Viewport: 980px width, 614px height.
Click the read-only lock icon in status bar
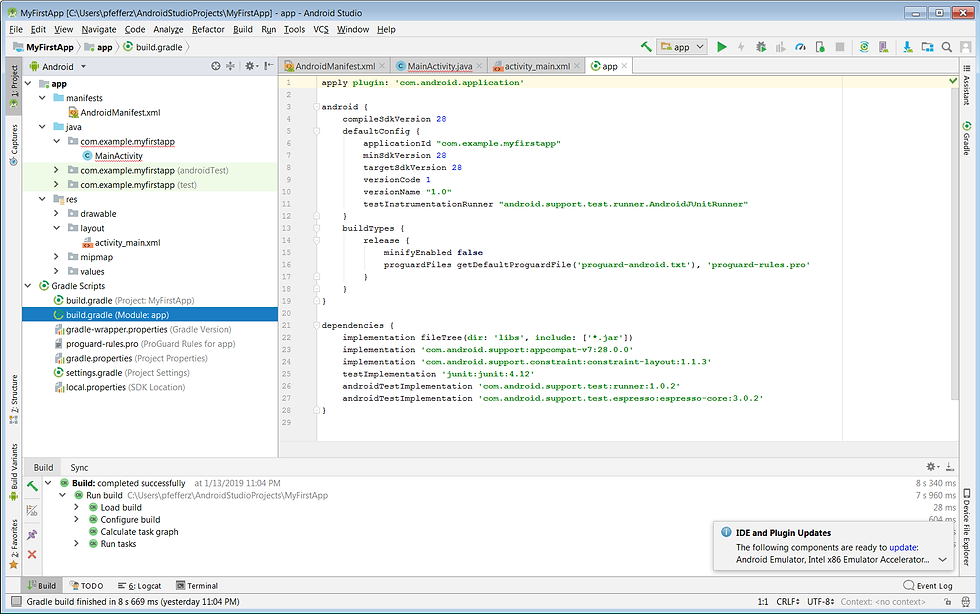point(948,601)
